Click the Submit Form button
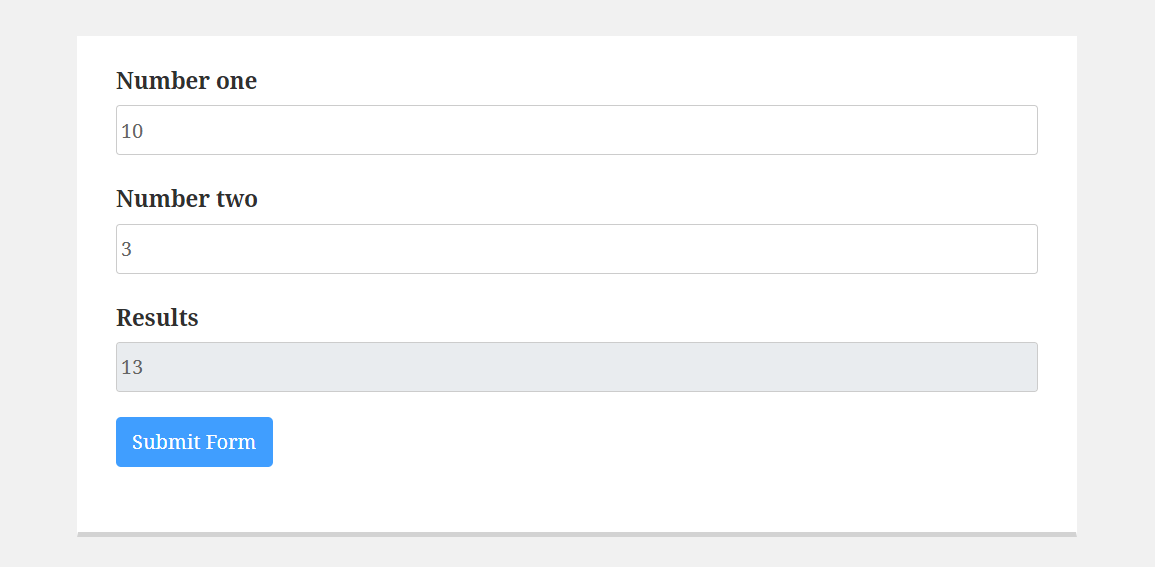 click(194, 442)
